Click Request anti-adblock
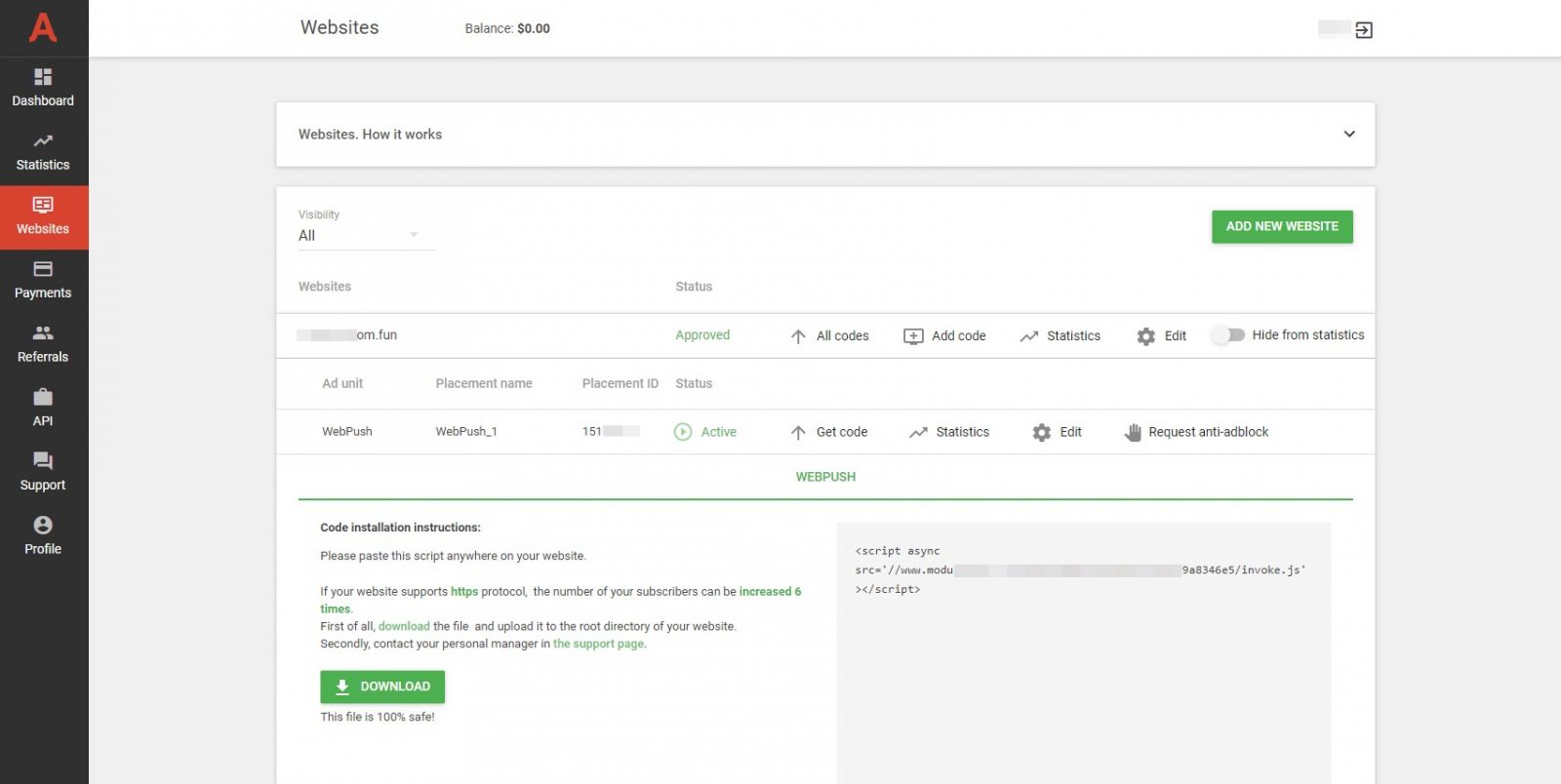1561x784 pixels. click(1209, 432)
